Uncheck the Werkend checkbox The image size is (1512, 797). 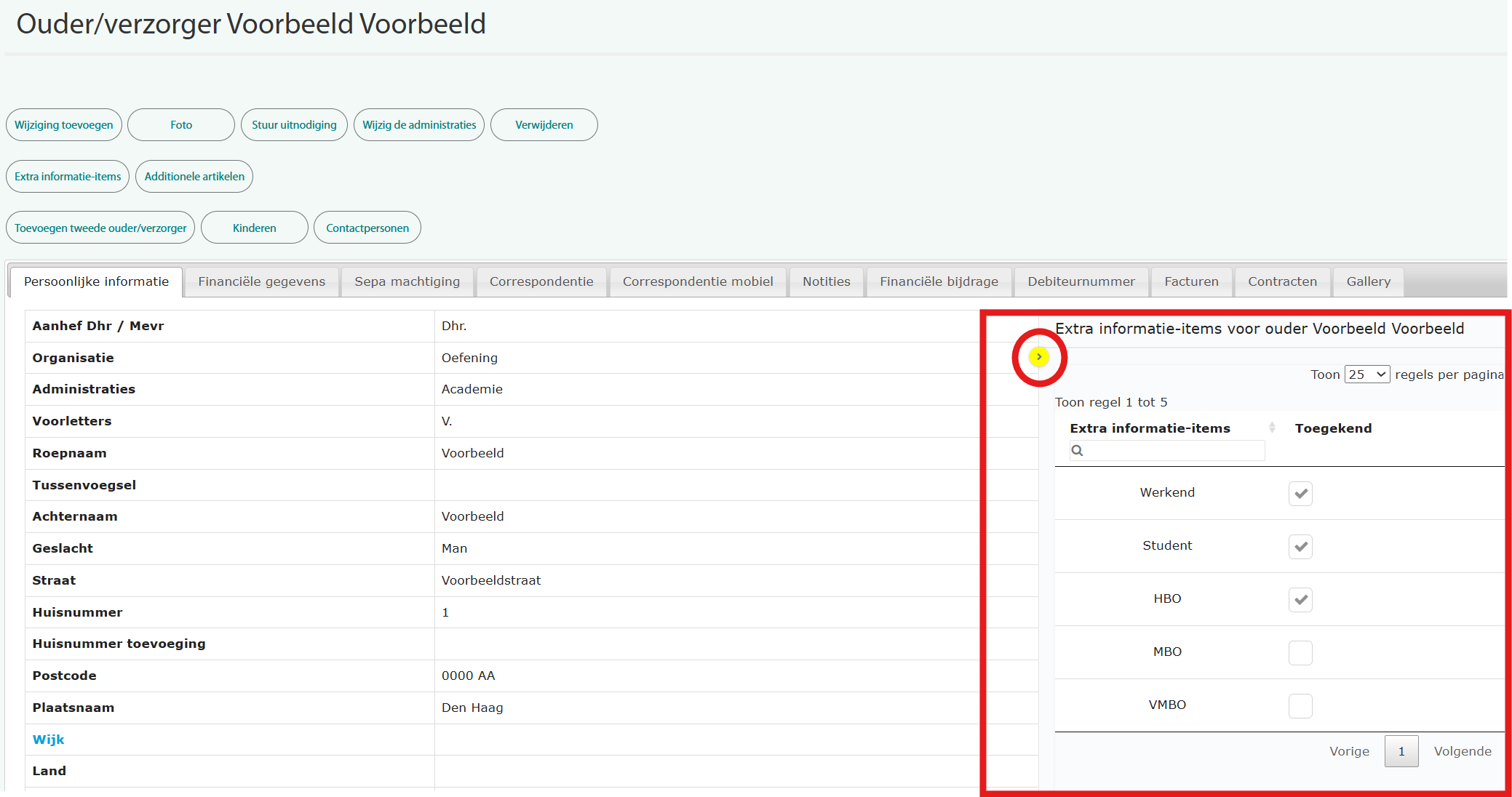1300,494
